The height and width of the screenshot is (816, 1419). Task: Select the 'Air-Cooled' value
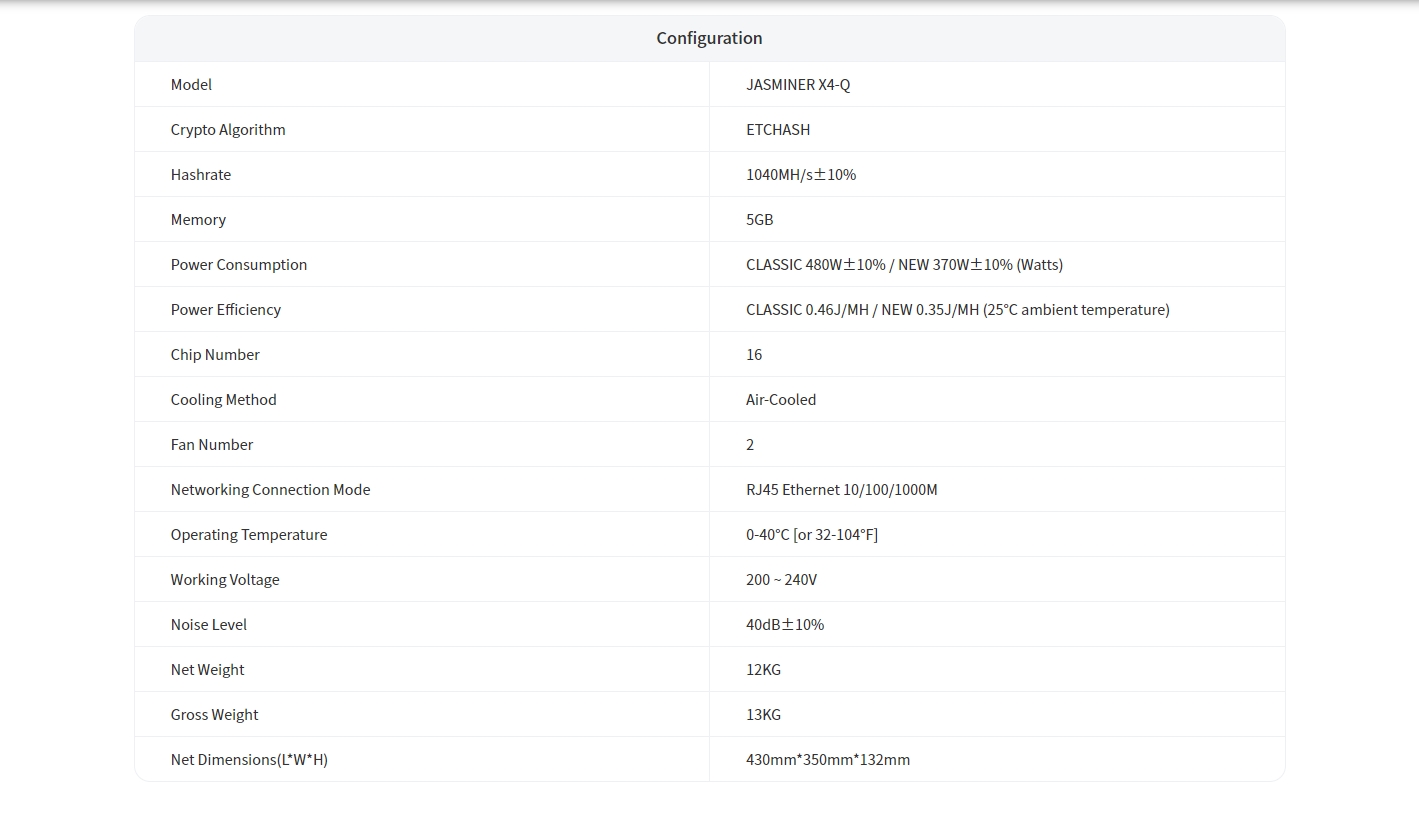[x=781, y=400]
